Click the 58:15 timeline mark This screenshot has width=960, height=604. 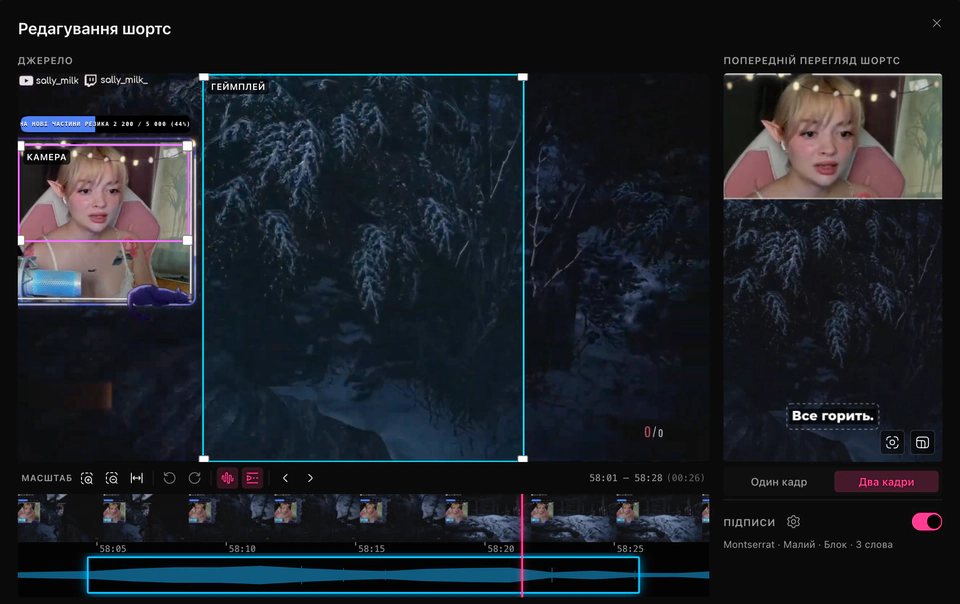pos(371,549)
